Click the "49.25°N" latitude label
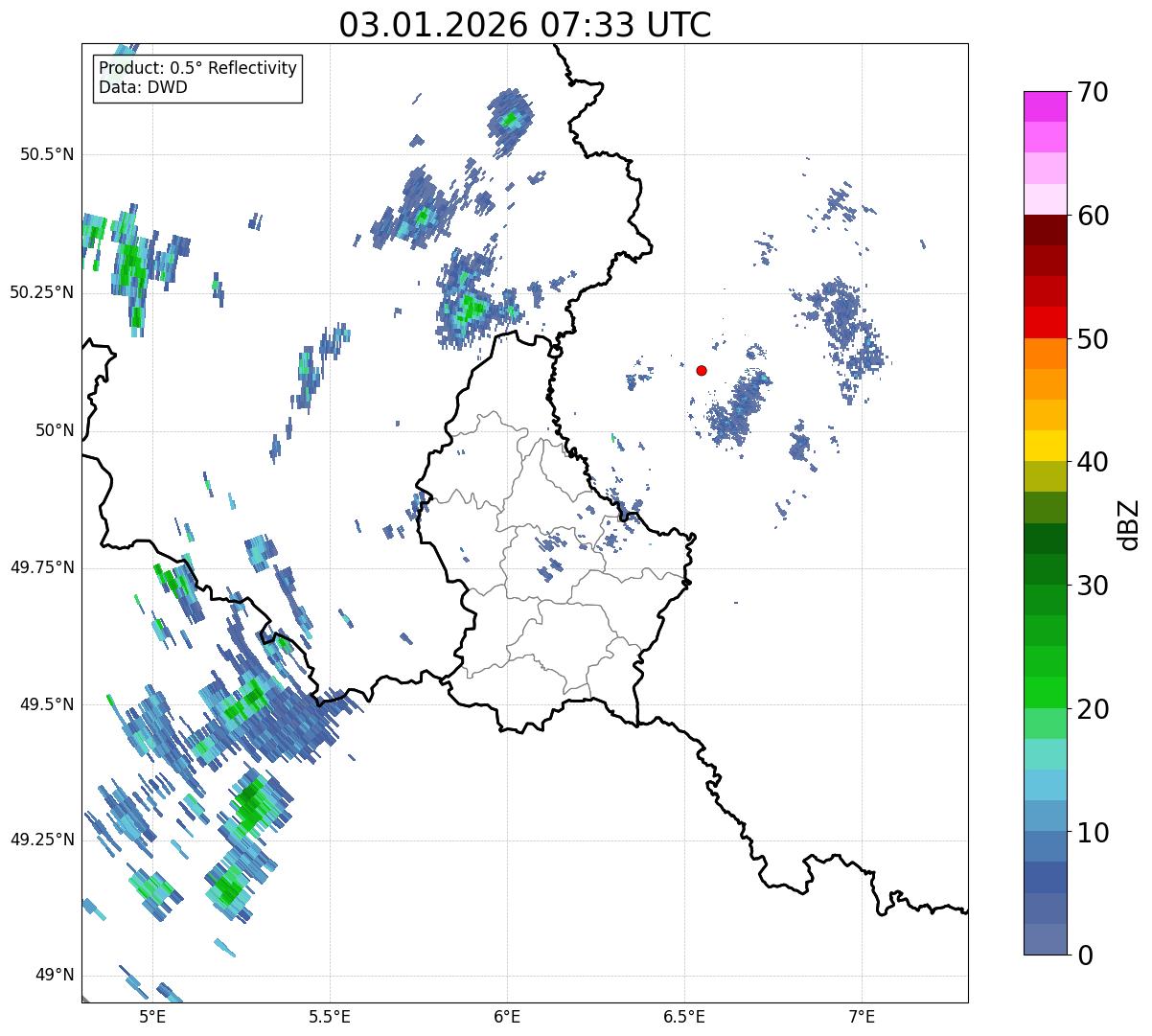 pos(42,840)
